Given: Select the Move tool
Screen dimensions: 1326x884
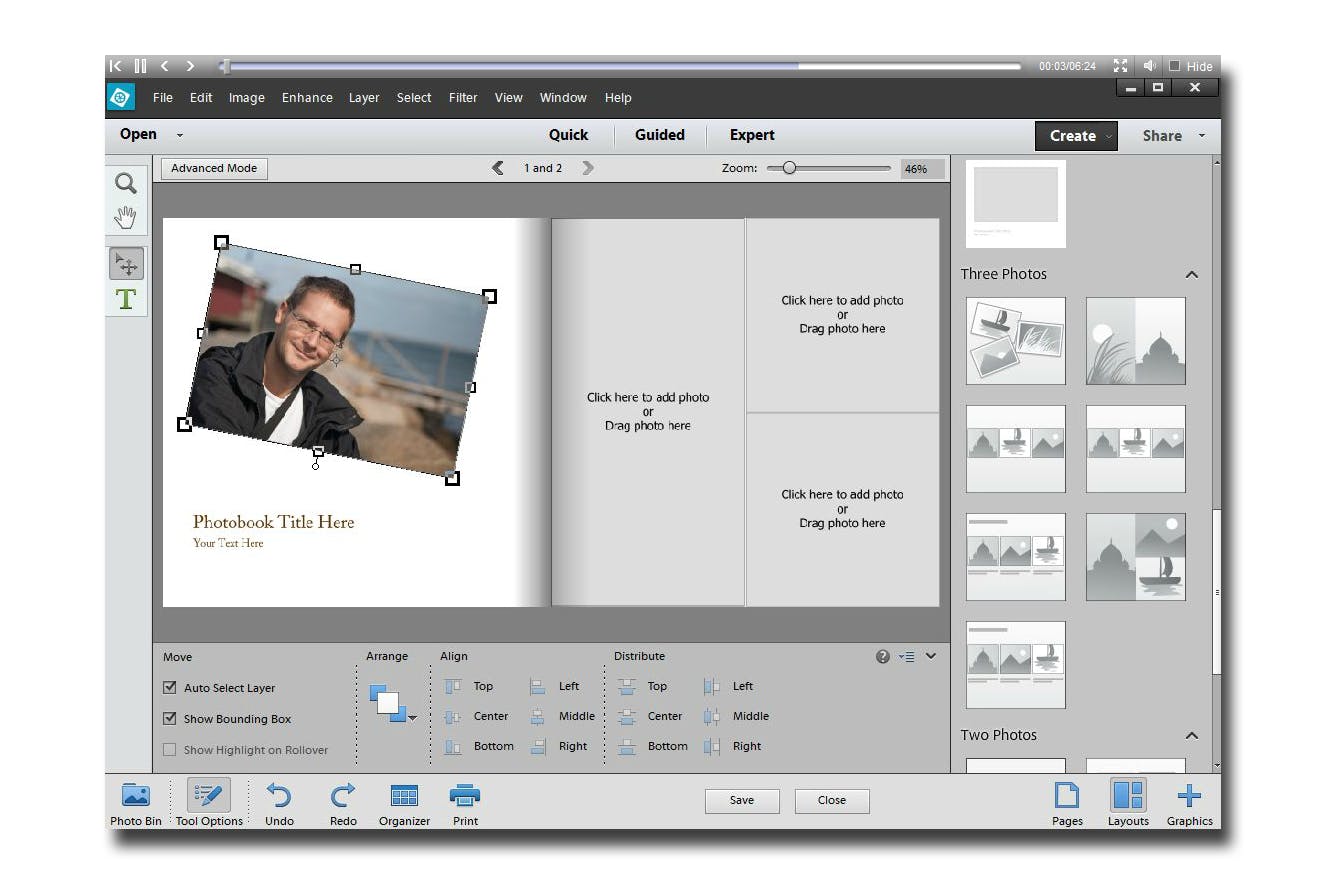Looking at the screenshot, I should coord(126,264).
